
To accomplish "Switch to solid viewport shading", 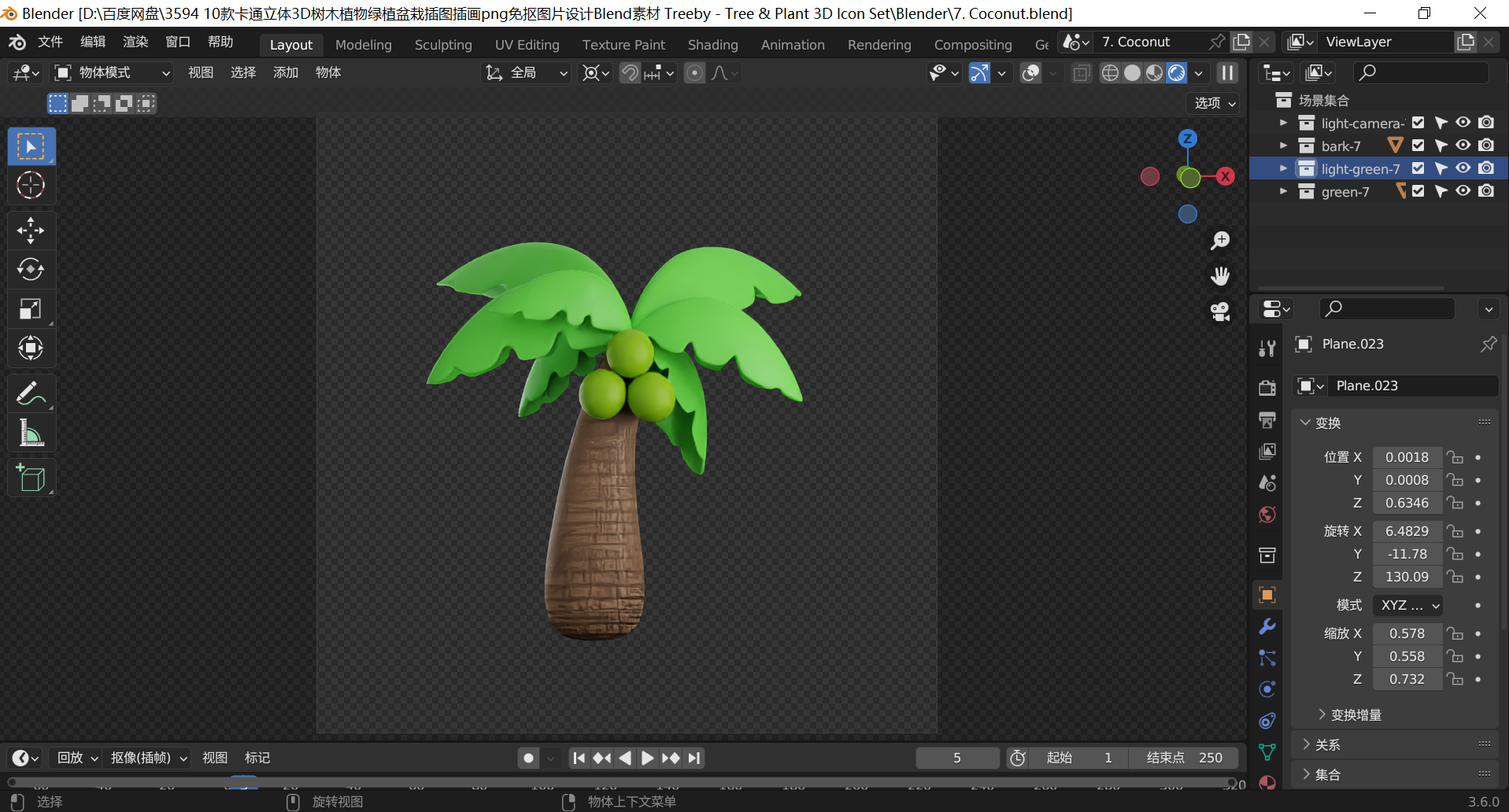I will click(1132, 73).
